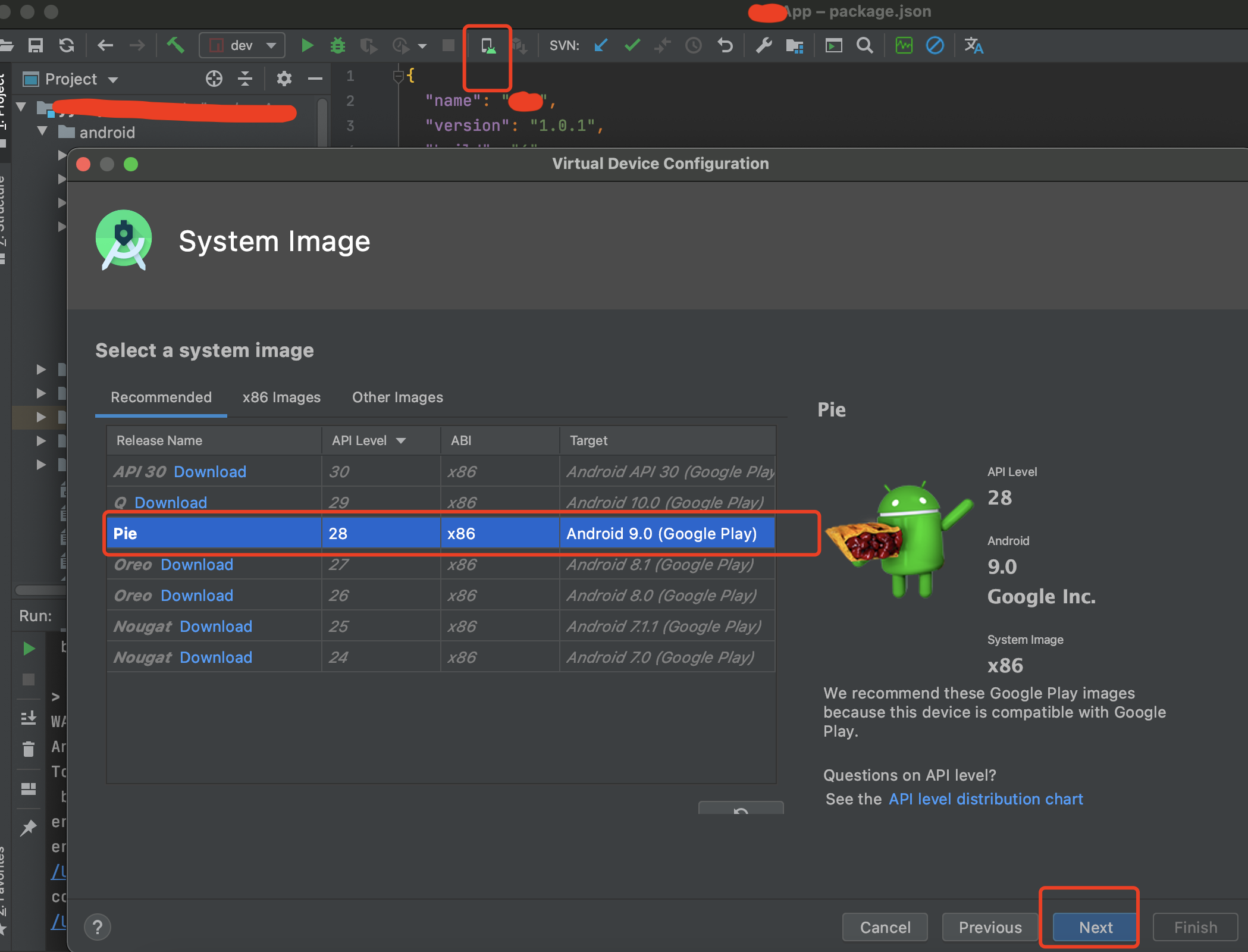Viewport: 1248px width, 952px height.
Task: Collapse the android folder tree node
Action: [x=42, y=131]
